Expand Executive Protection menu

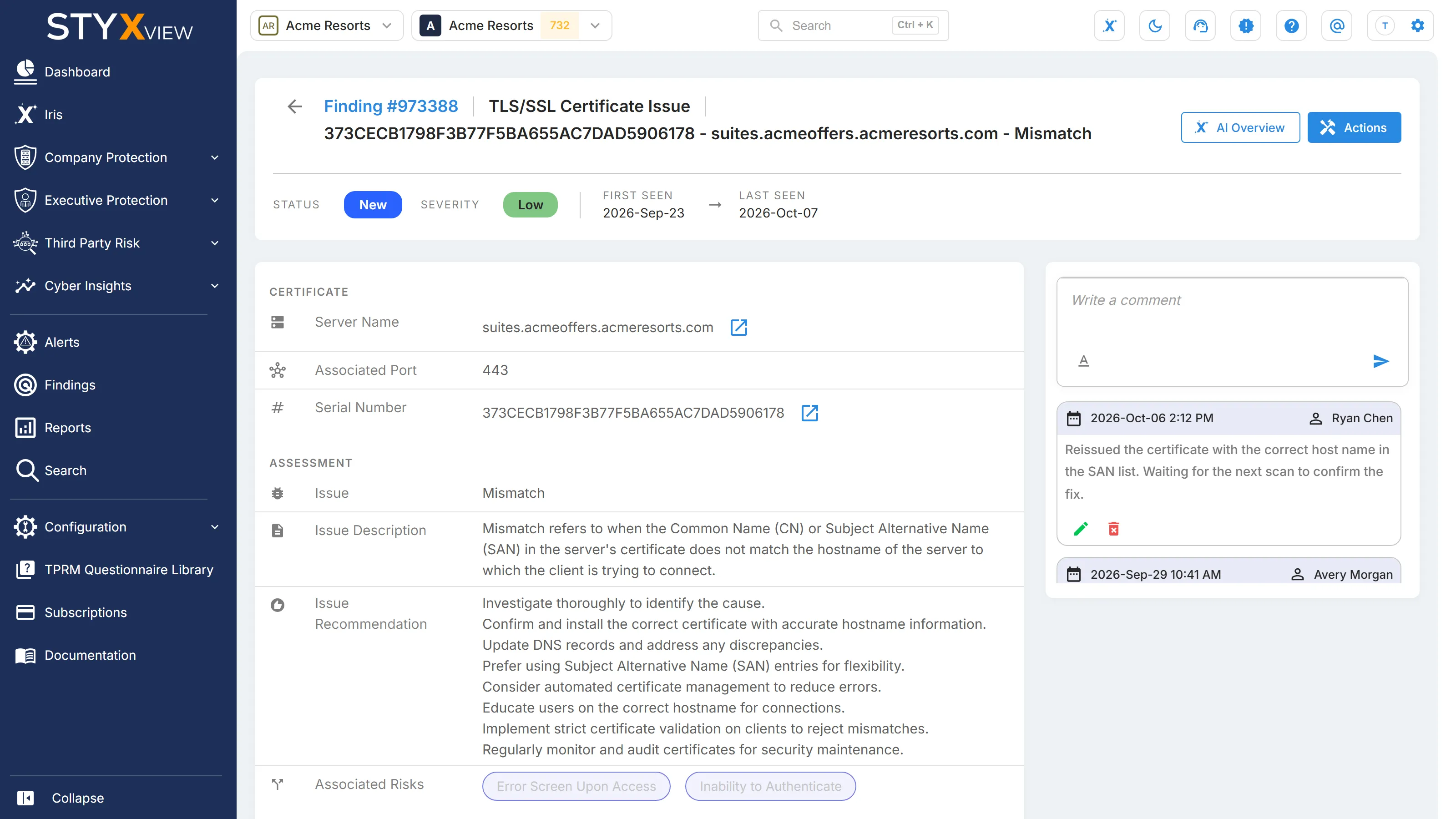tap(118, 200)
